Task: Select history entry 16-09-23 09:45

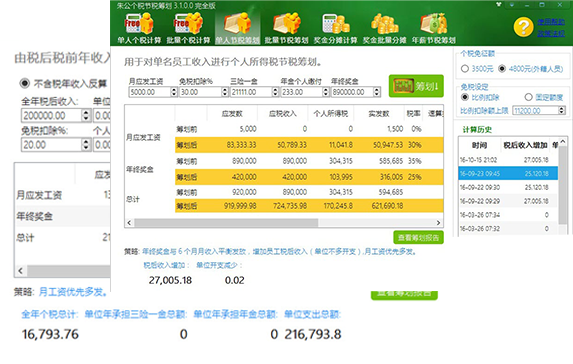Action: [508, 174]
